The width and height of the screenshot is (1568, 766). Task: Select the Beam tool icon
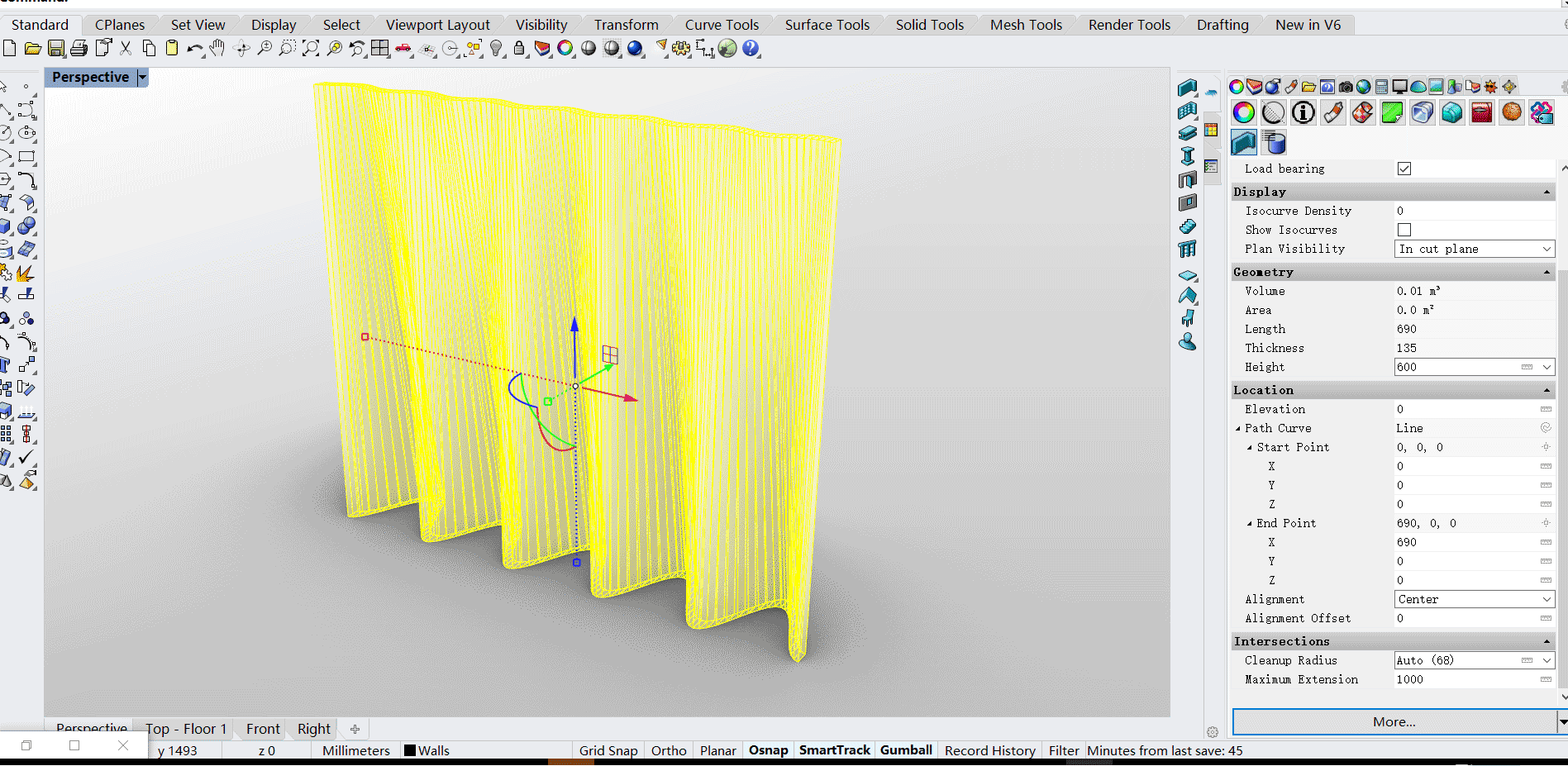point(1188,133)
